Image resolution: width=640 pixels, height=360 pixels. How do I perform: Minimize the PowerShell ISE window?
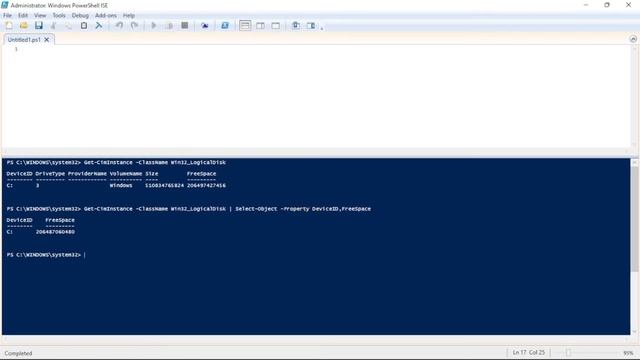tap(586, 5)
